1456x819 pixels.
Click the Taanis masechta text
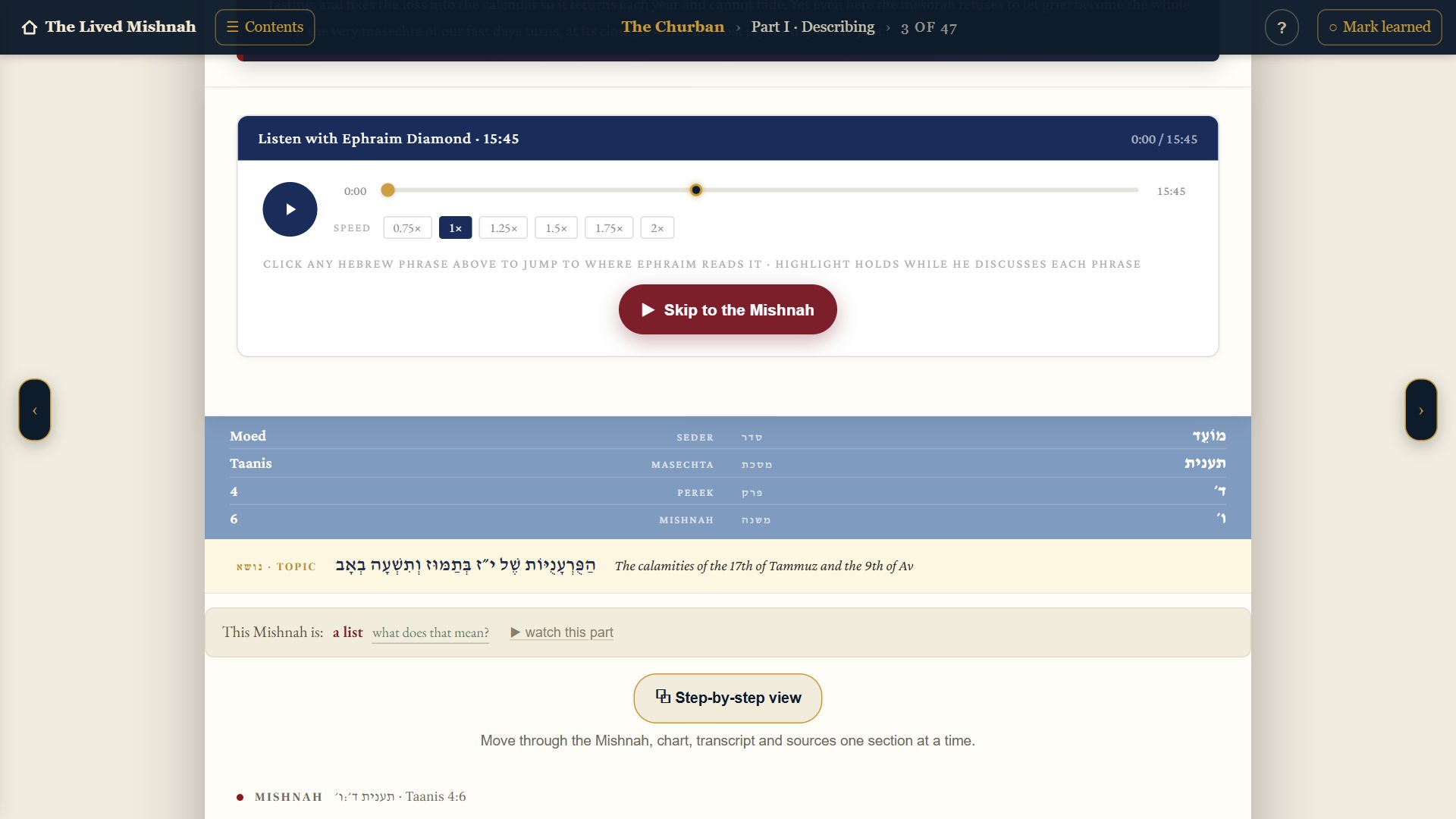(x=251, y=463)
